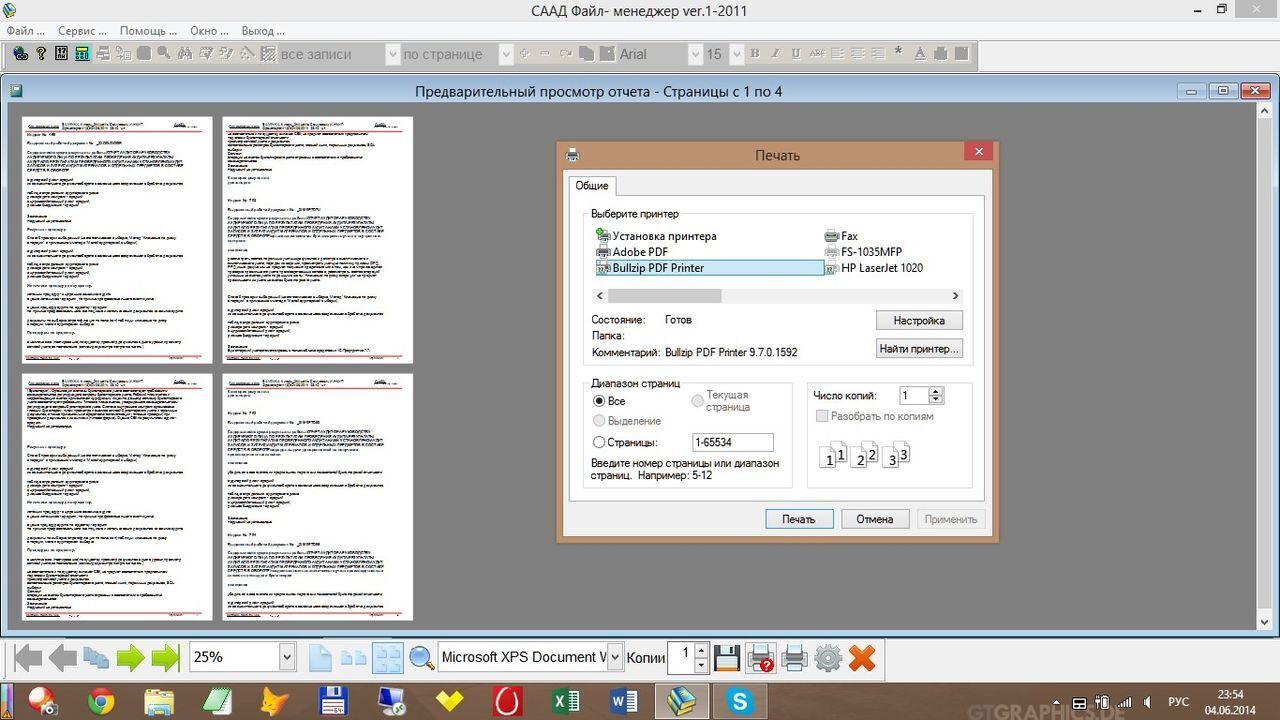Screen dimensions: 1280x720
Task: Show two-page view
Action: coord(354,657)
